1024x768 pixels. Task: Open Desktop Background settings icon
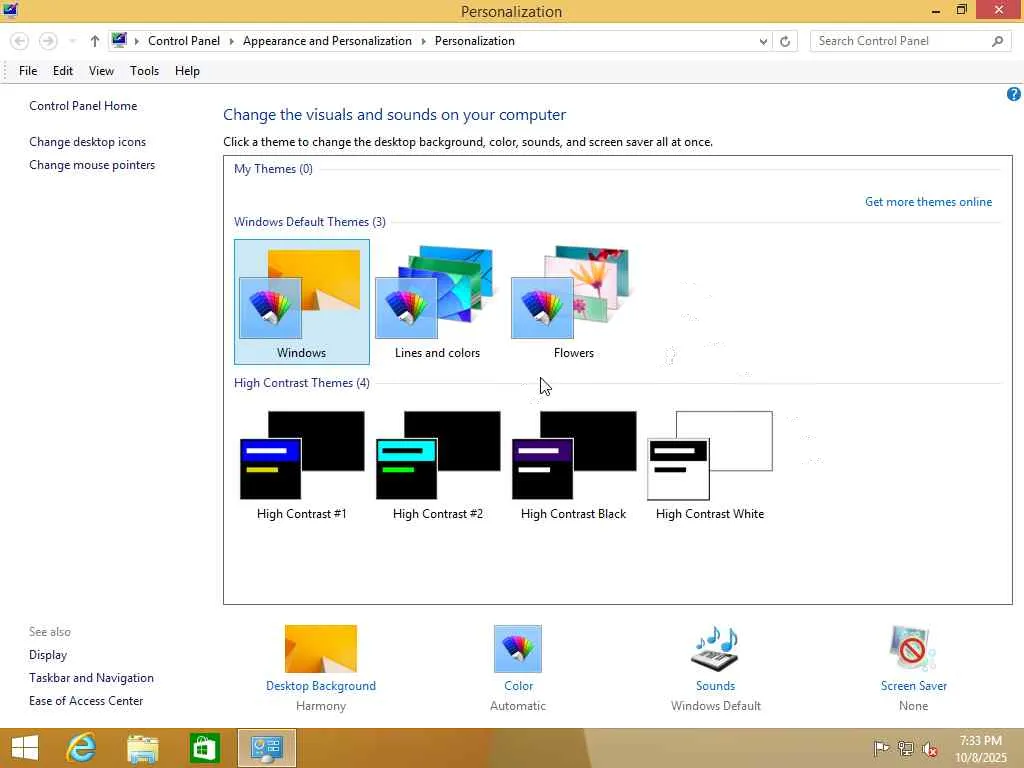click(321, 648)
